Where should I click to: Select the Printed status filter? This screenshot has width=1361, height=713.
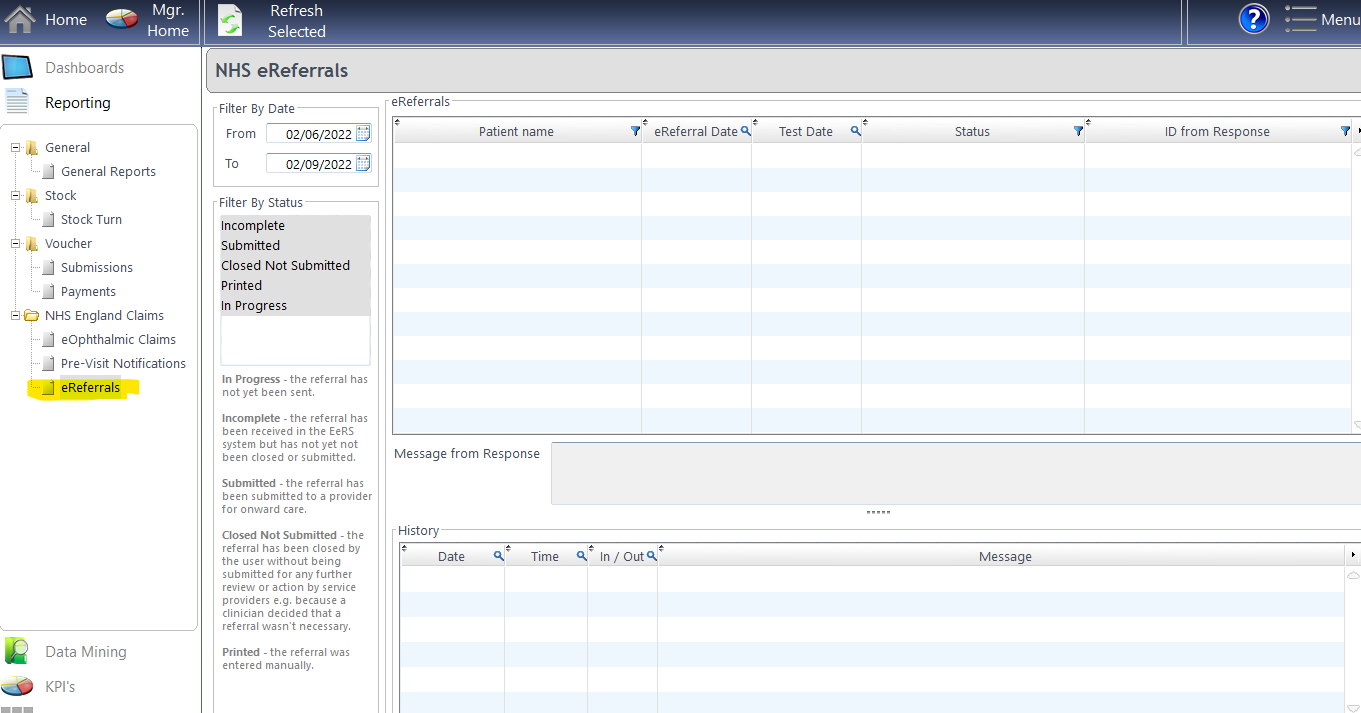[295, 286]
